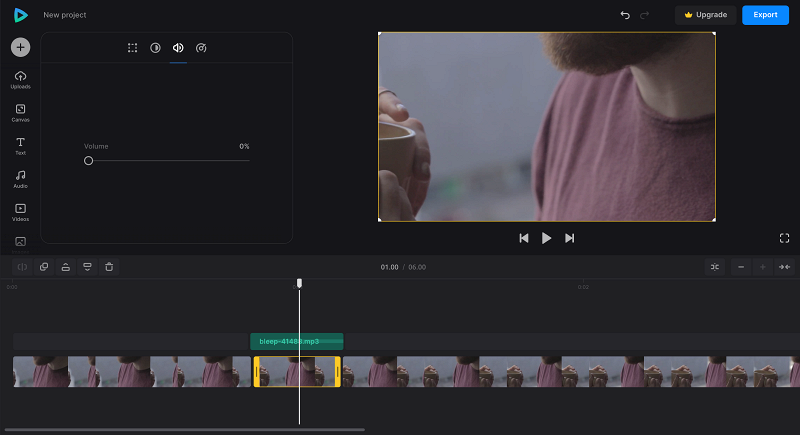
Task: Open the Audio sidebar section
Action: click(20, 180)
